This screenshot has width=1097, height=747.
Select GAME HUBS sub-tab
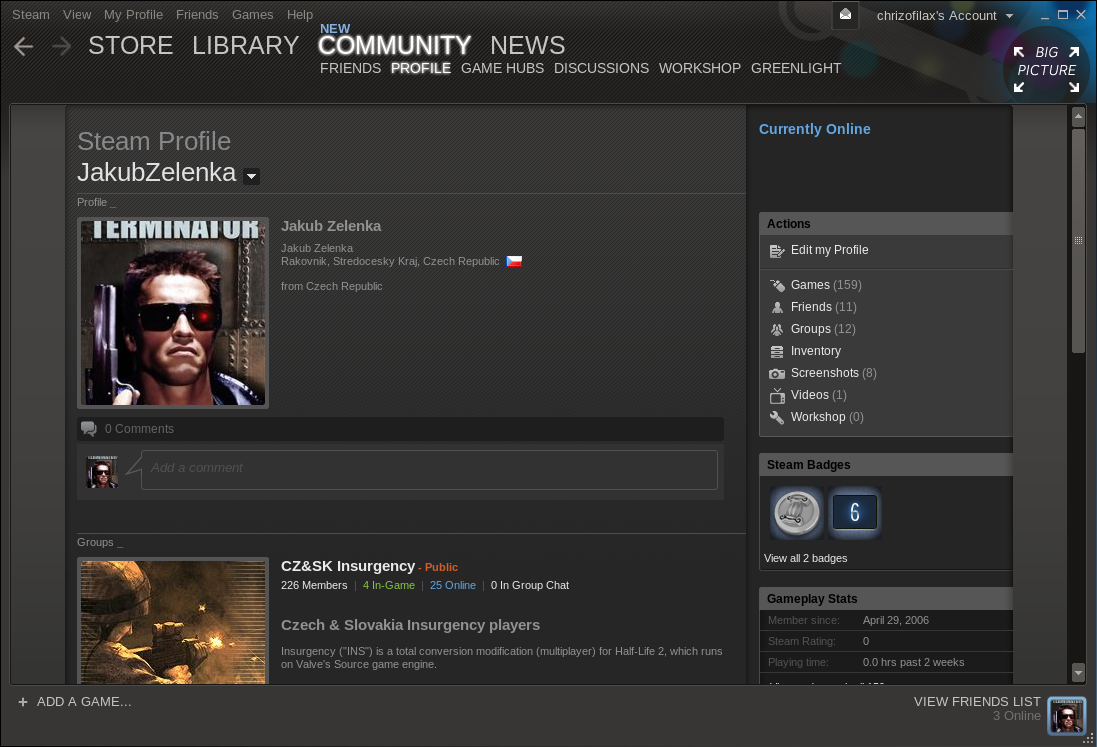[502, 69]
